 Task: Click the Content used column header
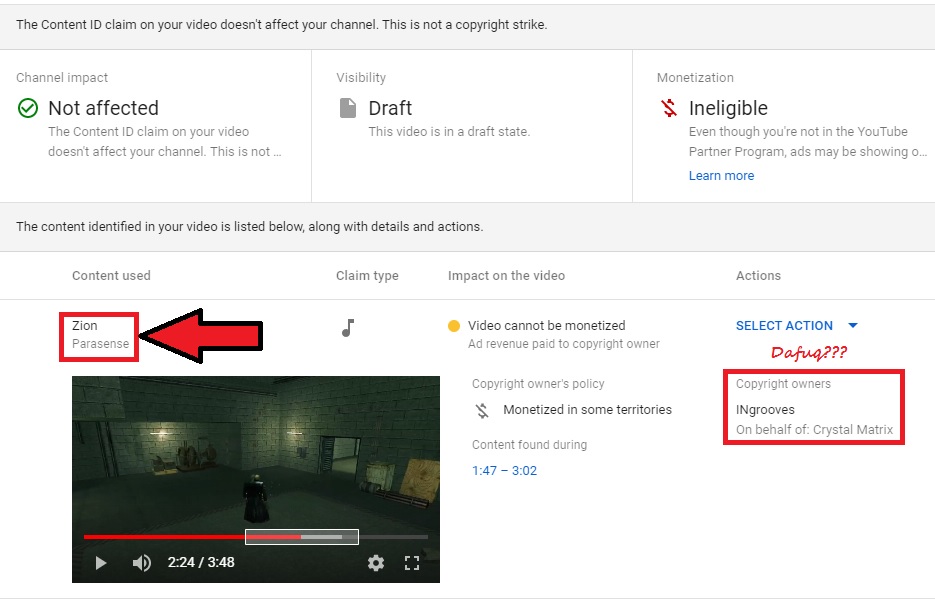coord(111,276)
